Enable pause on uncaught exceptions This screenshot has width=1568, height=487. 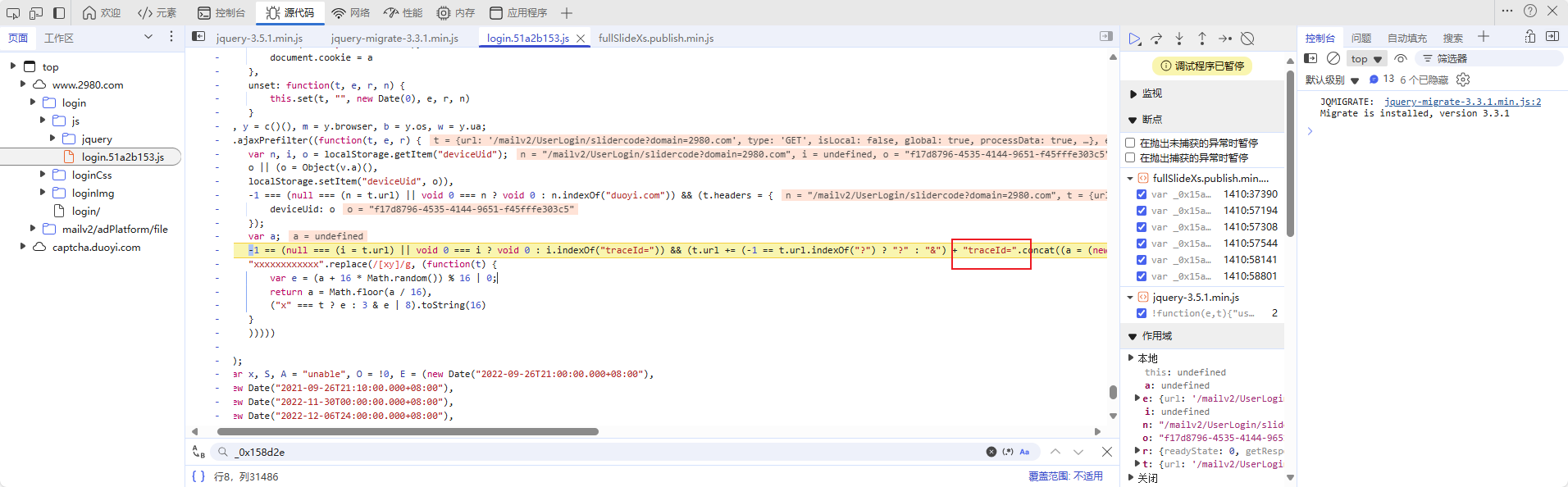coord(1130,143)
